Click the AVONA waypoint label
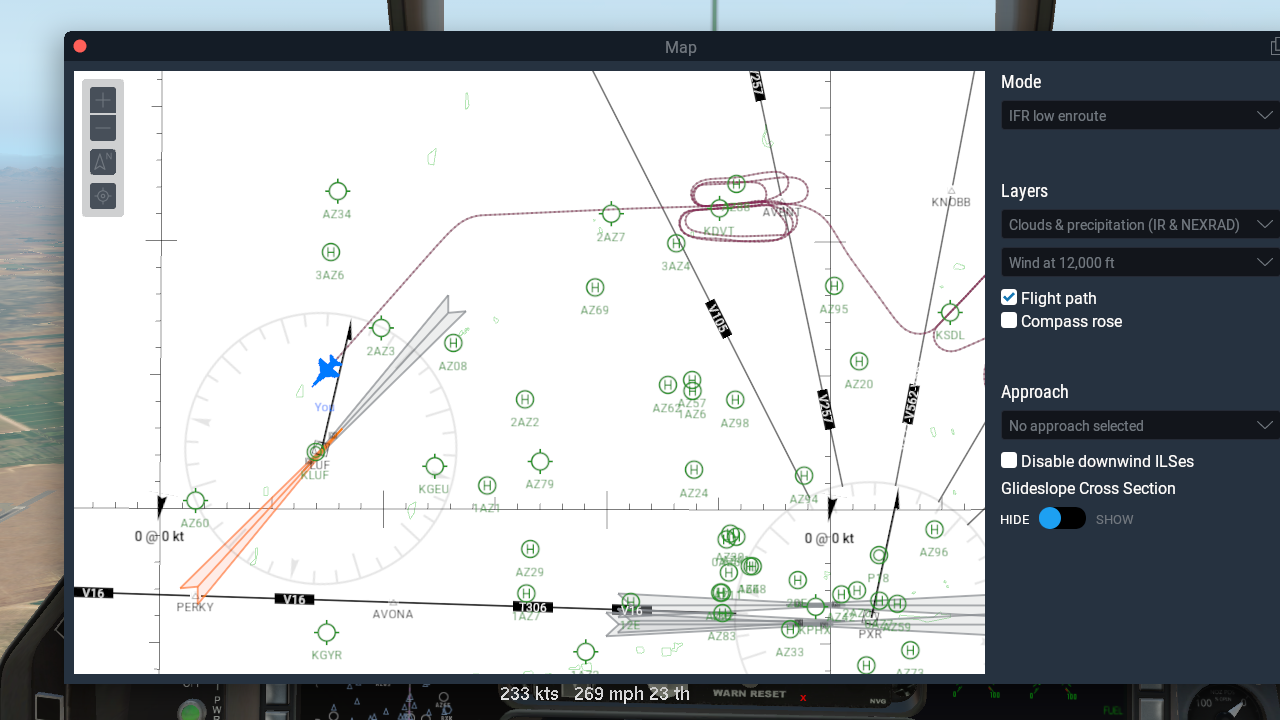This screenshot has width=1280, height=720. (393, 614)
